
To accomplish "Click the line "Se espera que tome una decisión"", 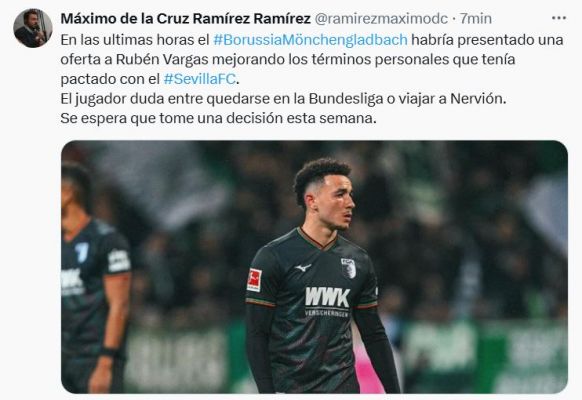I will (218, 118).
